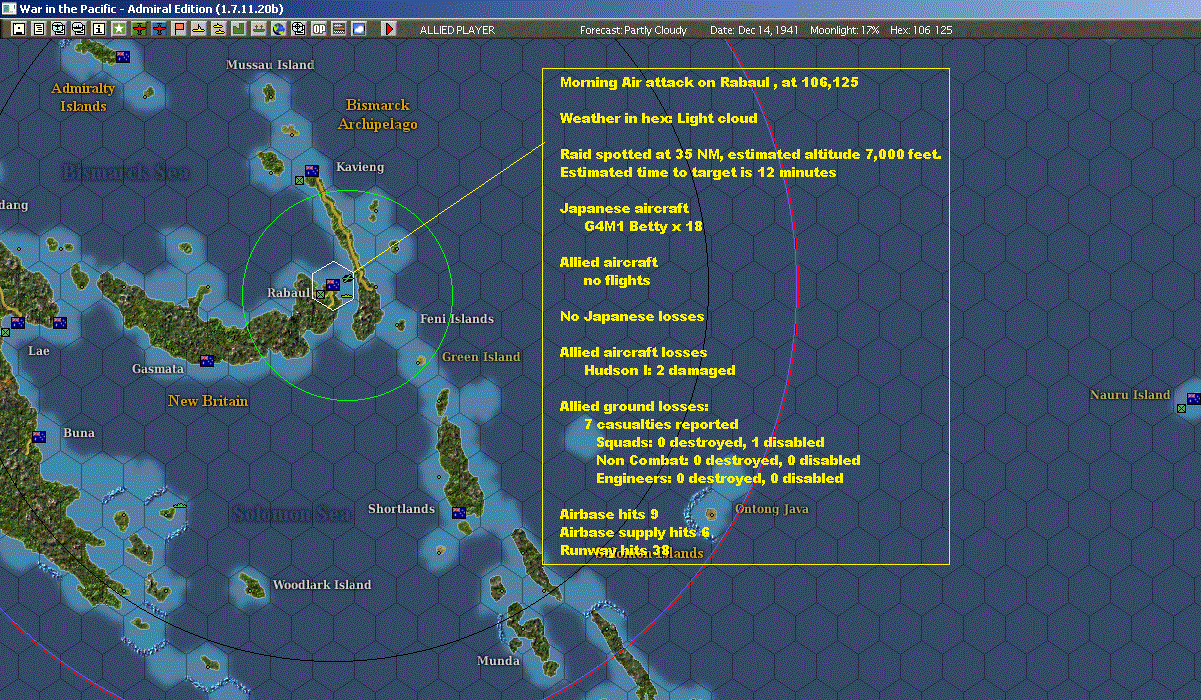Open the single yellow ship icon
1201x700 pixels.
pyautogui.click(x=200, y=30)
